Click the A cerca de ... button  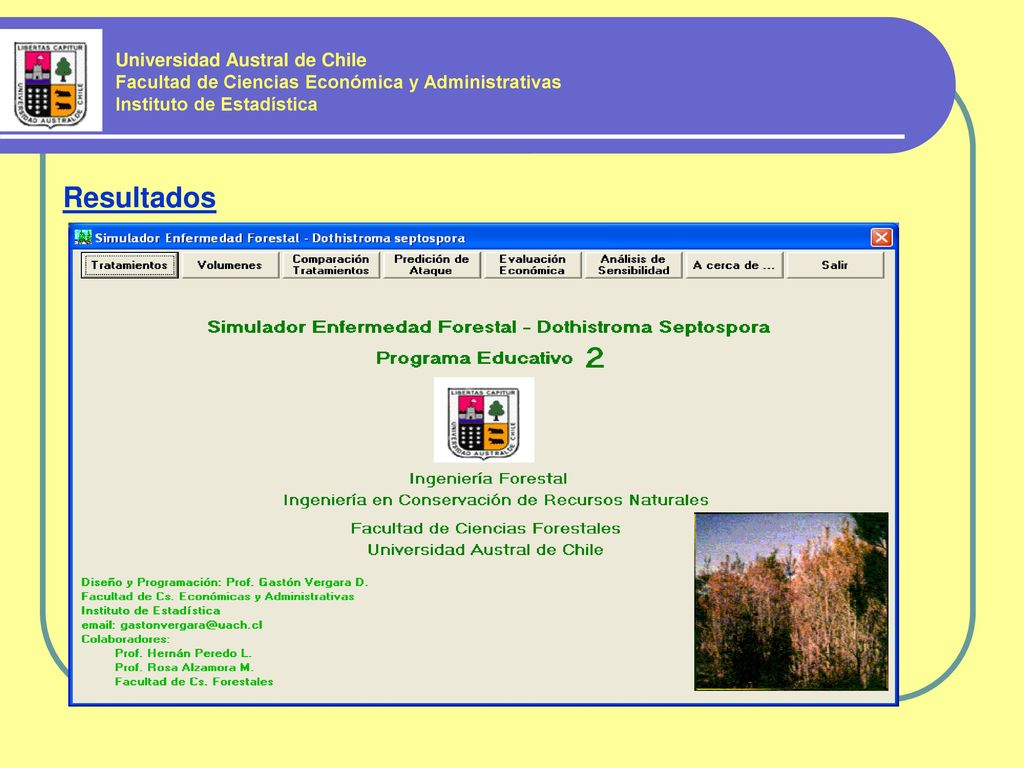click(734, 265)
